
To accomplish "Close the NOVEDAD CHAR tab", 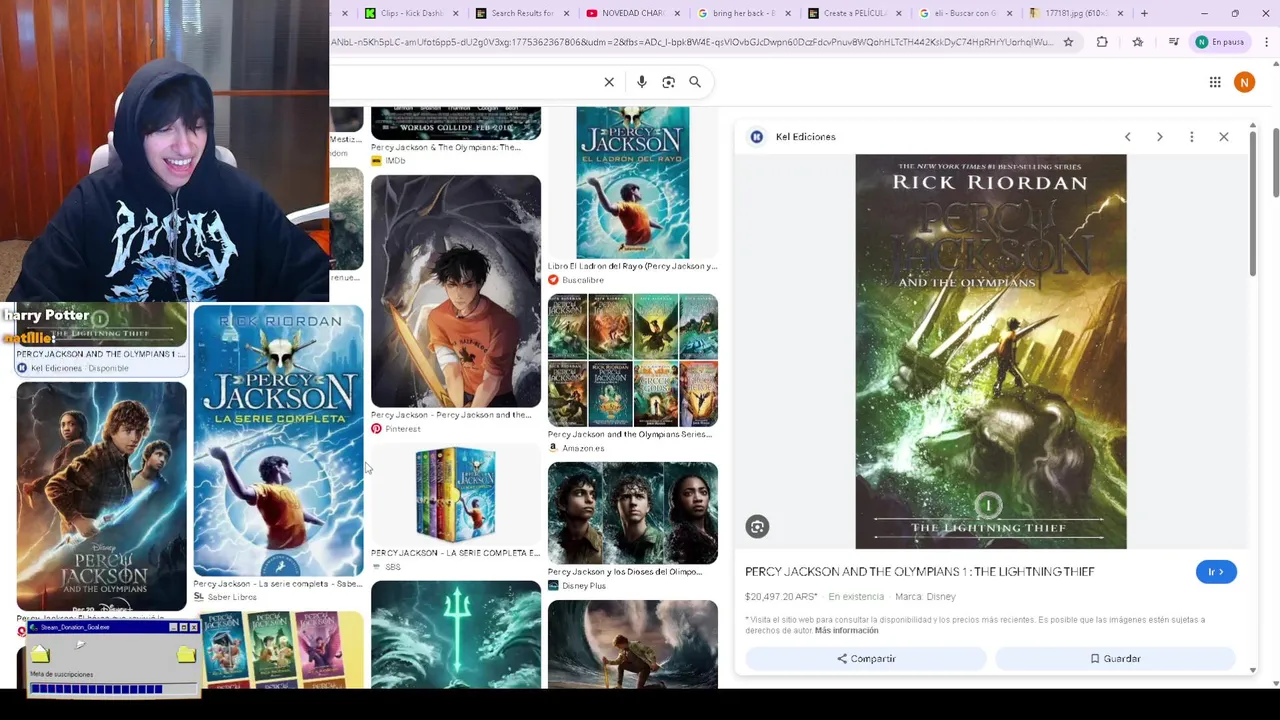I will click(x=677, y=13).
